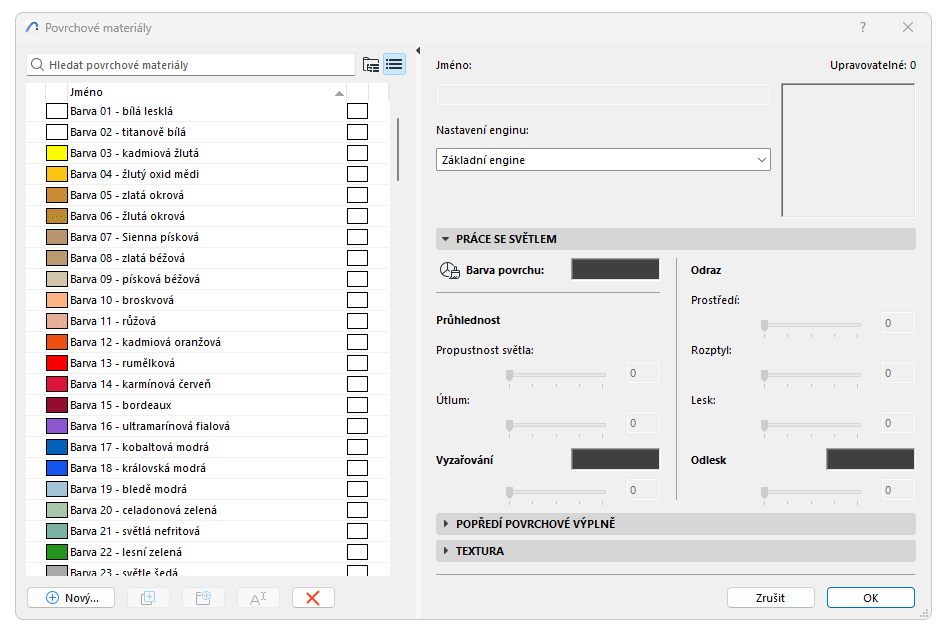Create a new folder for materials
Image resolution: width=944 pixels, height=640 pixels.
[x=204, y=597]
